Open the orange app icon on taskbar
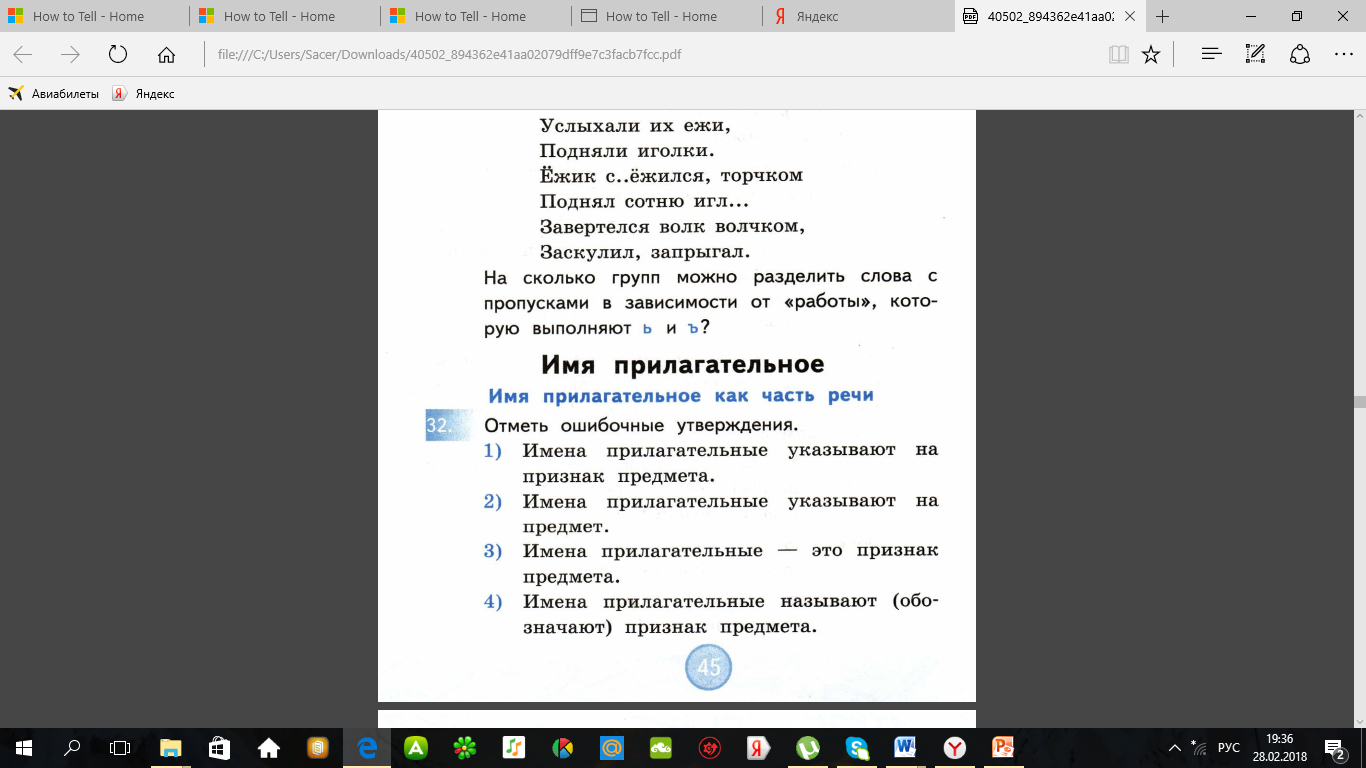This screenshot has height=768, width=1366. point(317,747)
